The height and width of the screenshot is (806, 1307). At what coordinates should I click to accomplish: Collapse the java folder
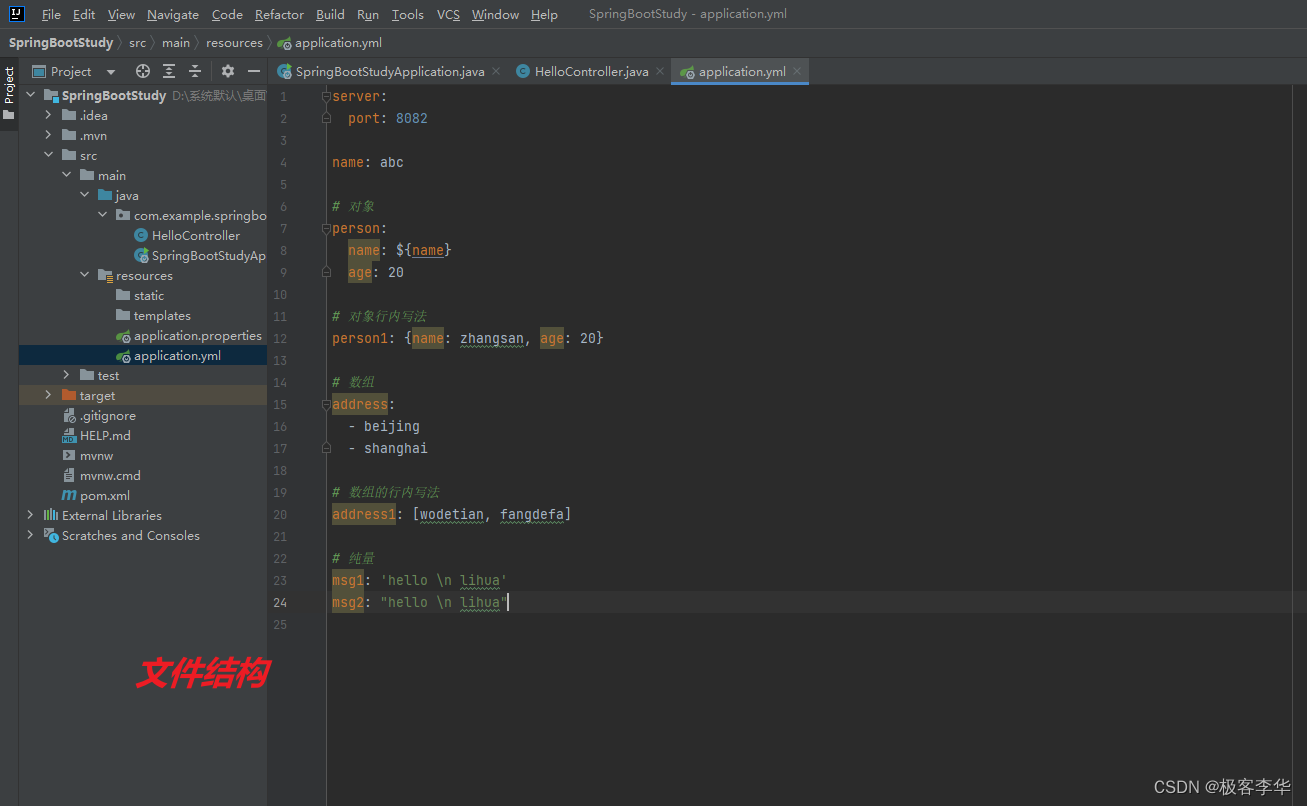(x=85, y=196)
